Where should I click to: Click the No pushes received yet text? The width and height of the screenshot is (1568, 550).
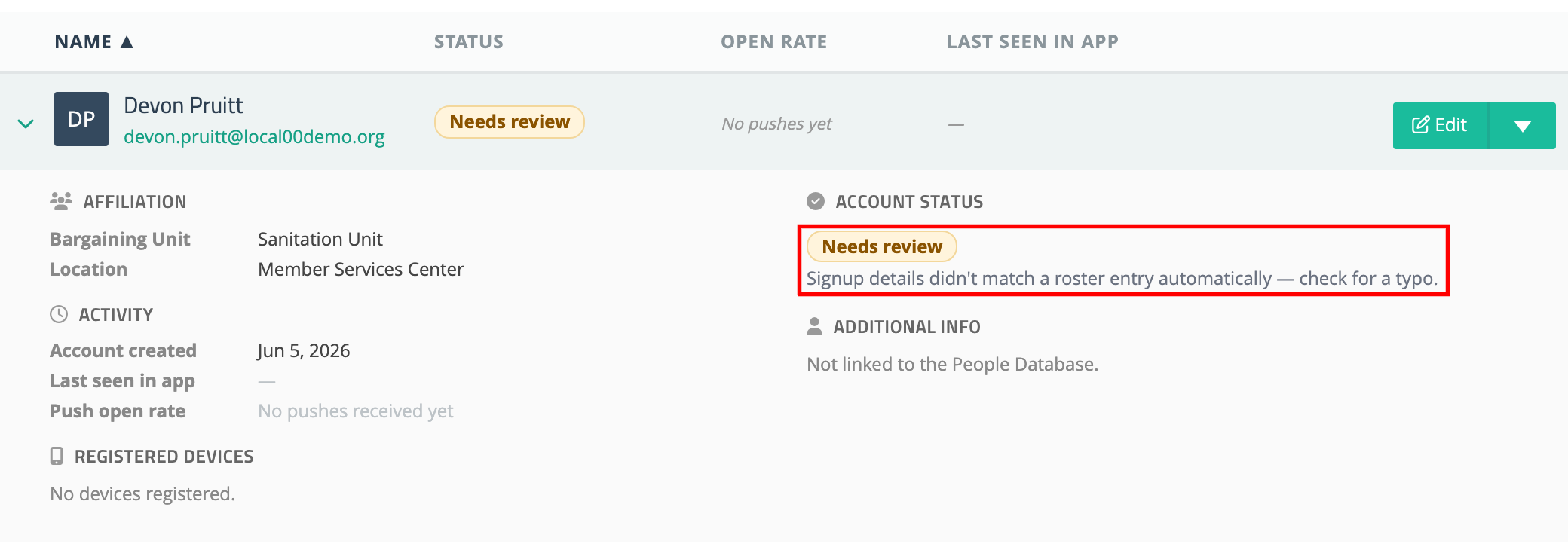tap(356, 411)
